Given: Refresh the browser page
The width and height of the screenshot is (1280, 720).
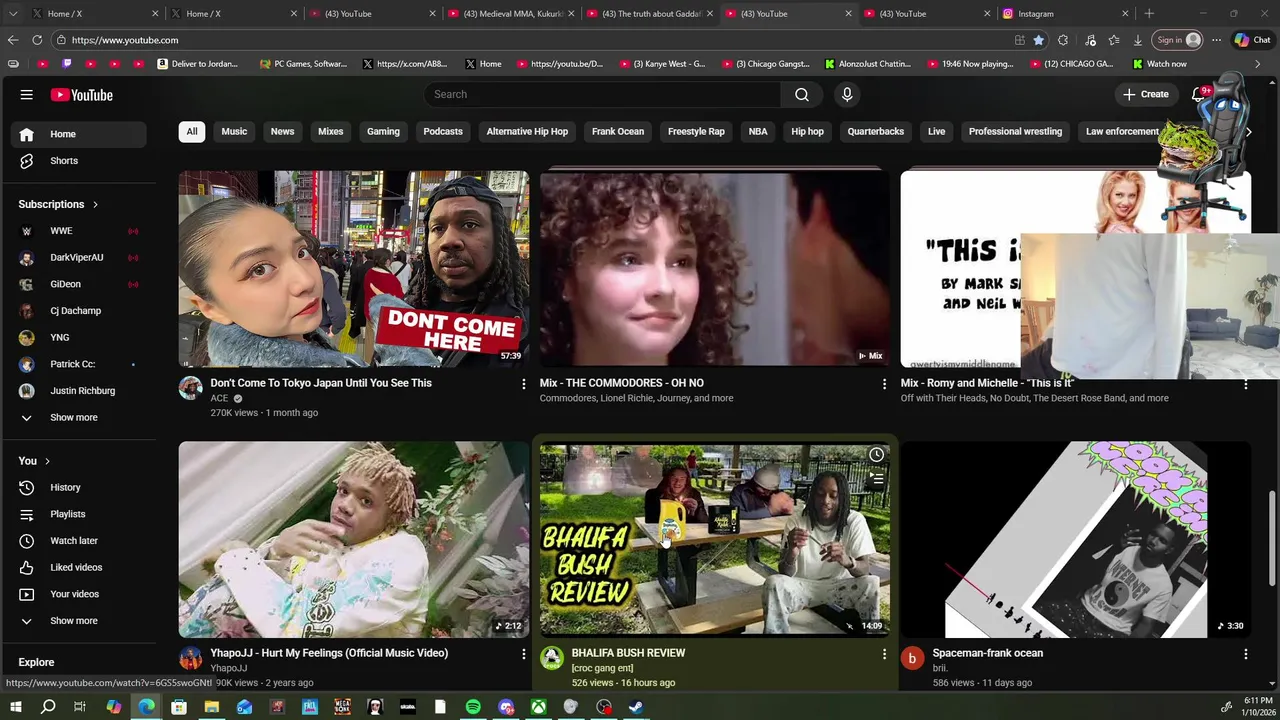Looking at the screenshot, I should click(37, 40).
